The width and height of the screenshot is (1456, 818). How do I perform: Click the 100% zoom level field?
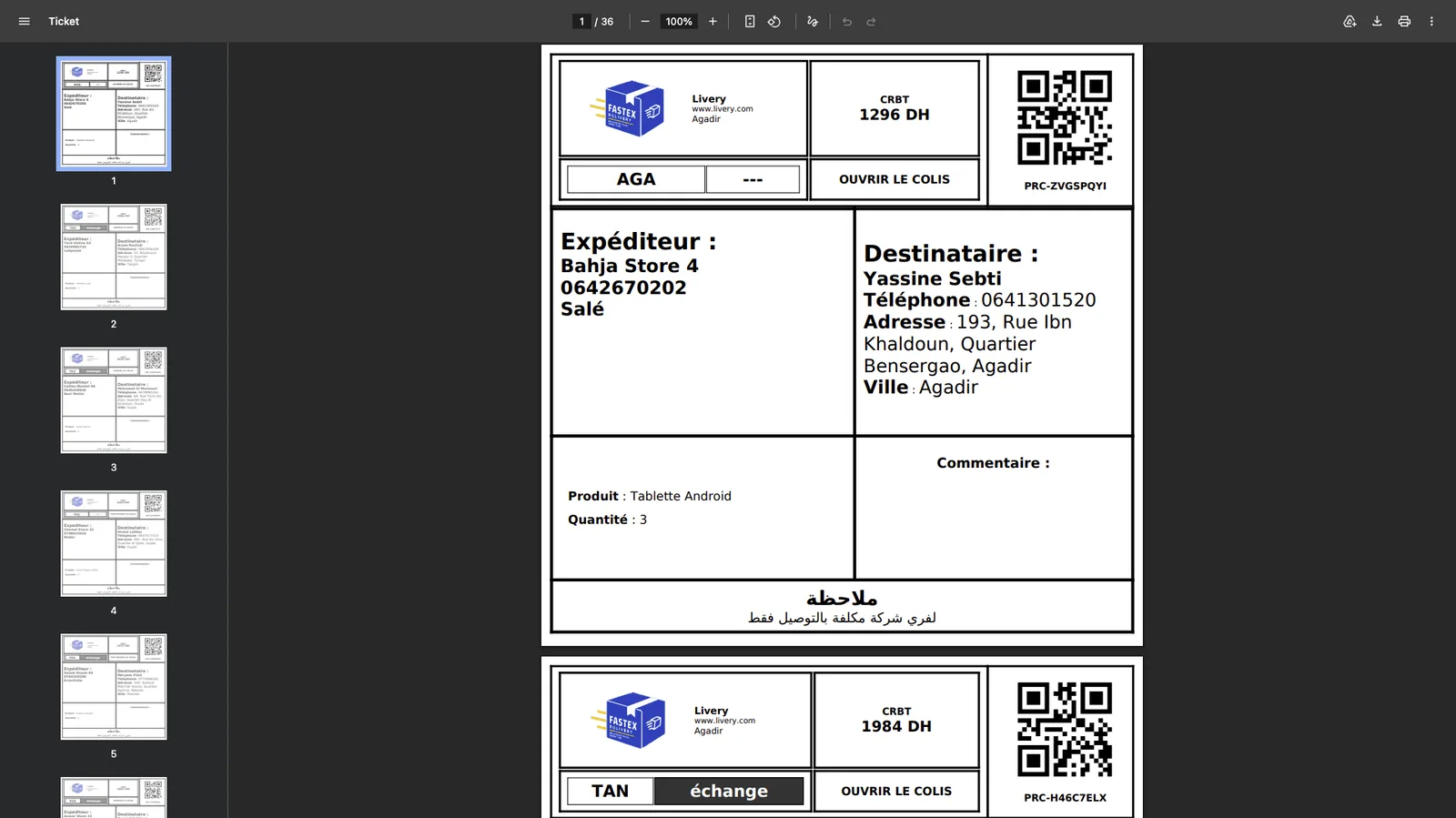(679, 21)
